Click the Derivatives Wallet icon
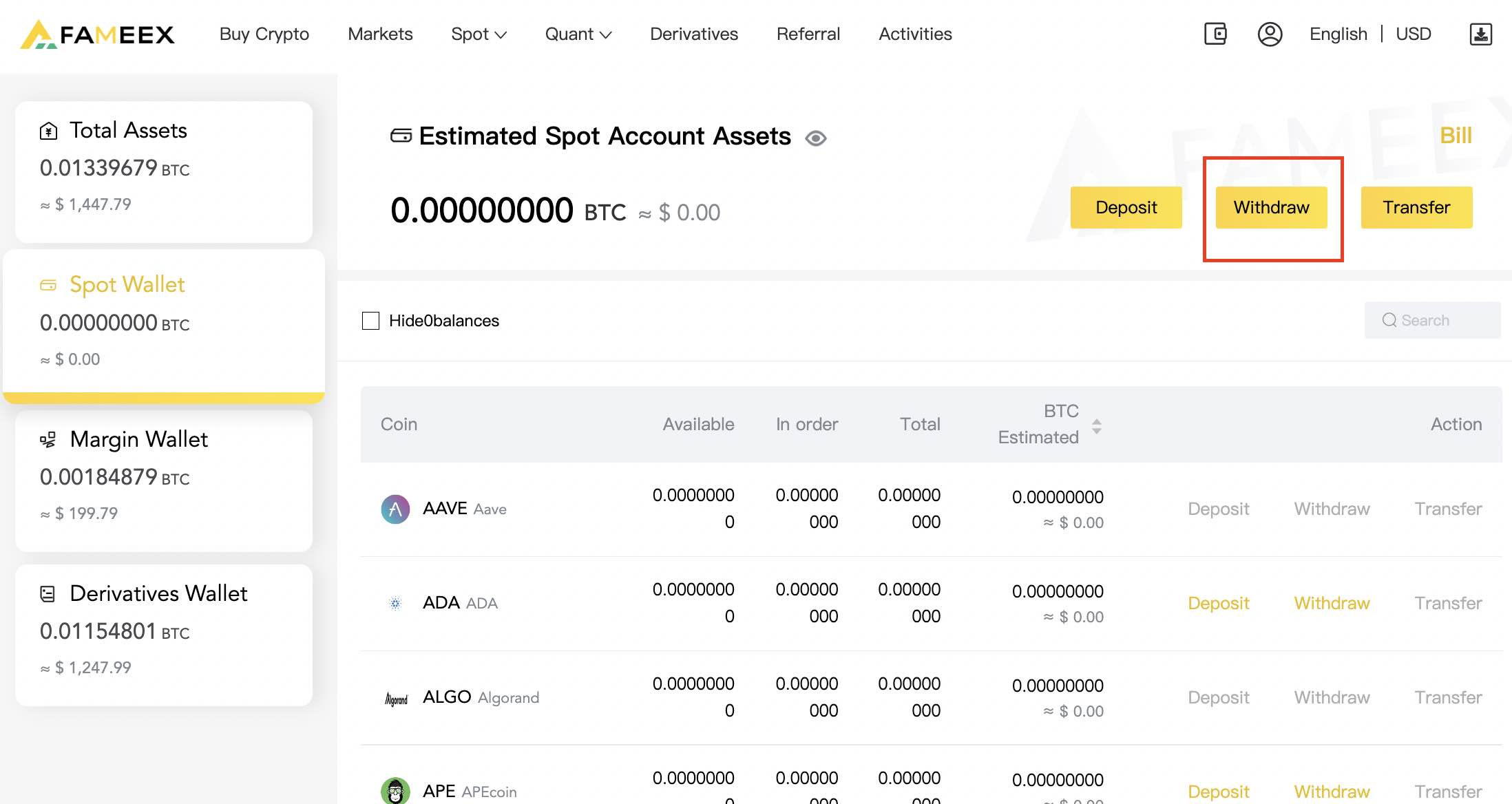1512x804 pixels. point(48,593)
